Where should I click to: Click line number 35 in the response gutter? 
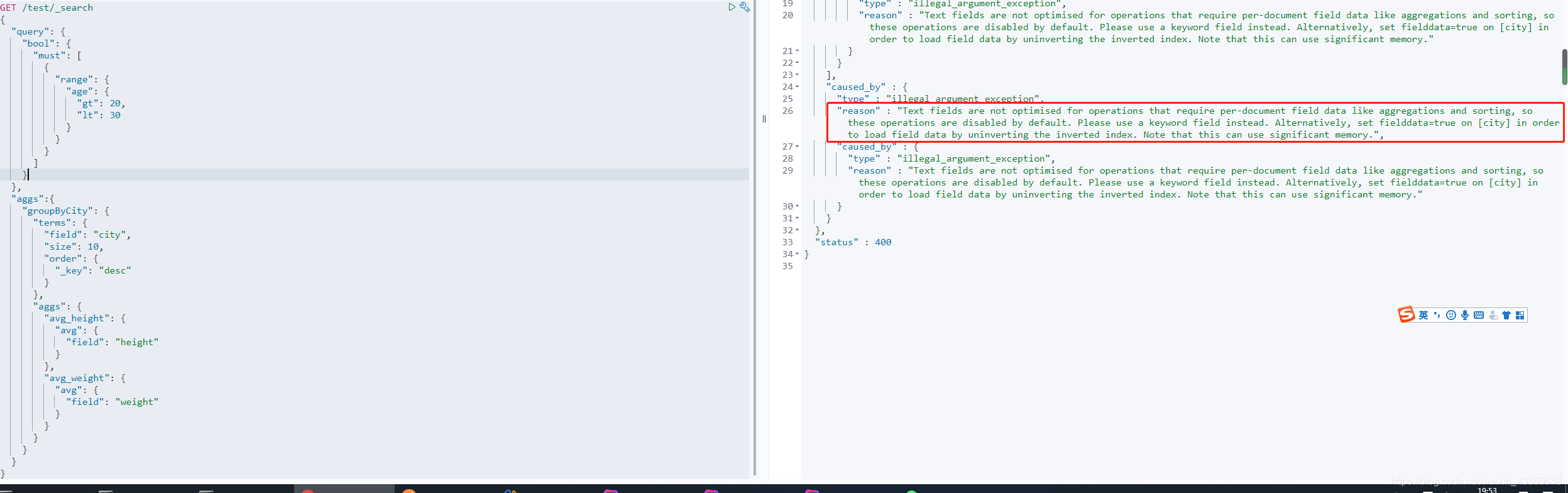(787, 266)
